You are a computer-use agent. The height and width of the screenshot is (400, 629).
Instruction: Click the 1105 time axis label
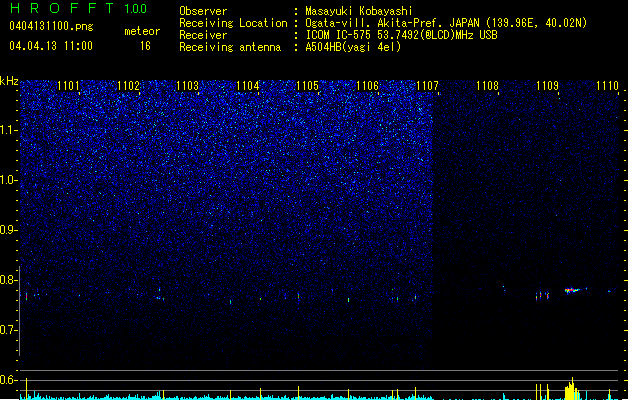307,86
